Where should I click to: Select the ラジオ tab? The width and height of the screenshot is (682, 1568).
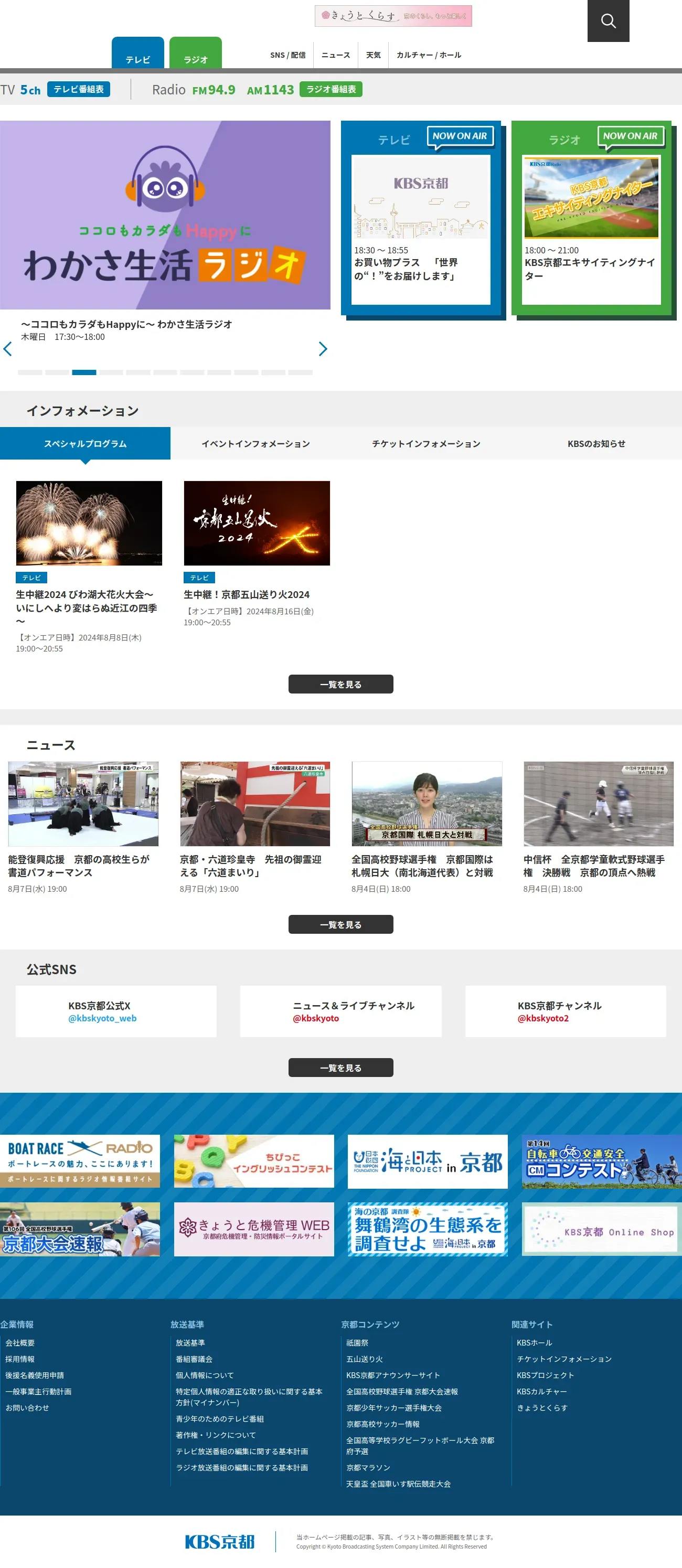[196, 53]
